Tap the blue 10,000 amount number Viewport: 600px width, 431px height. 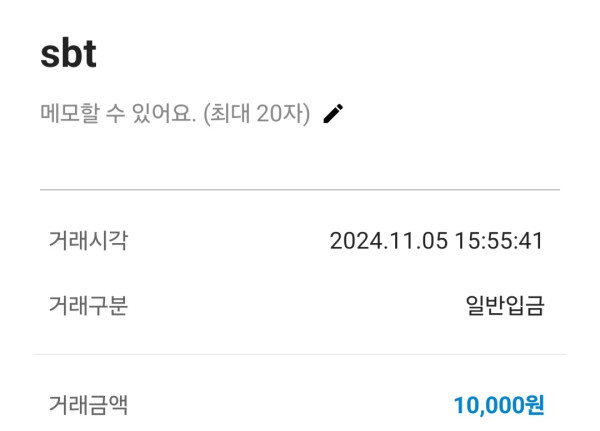coord(489,405)
